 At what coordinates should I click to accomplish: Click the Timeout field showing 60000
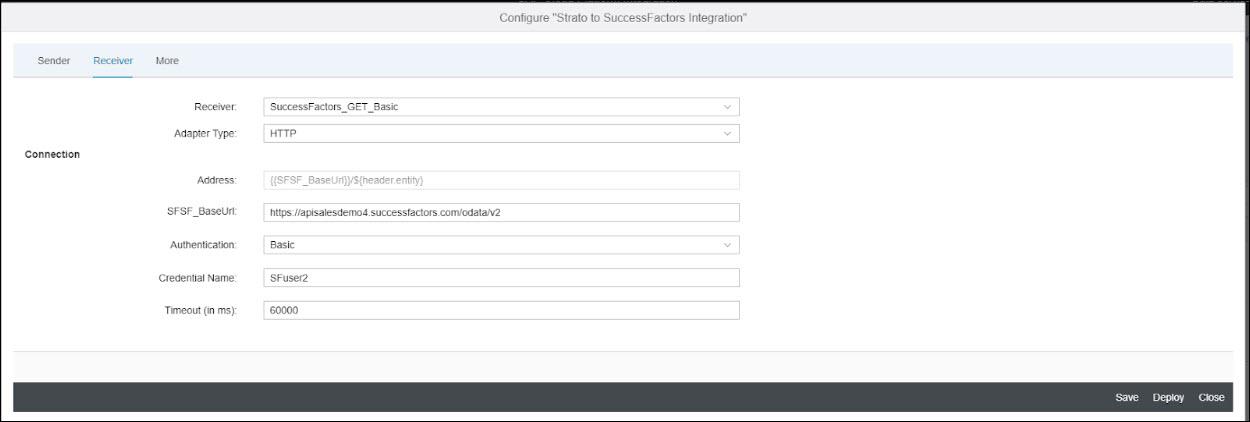(x=500, y=310)
